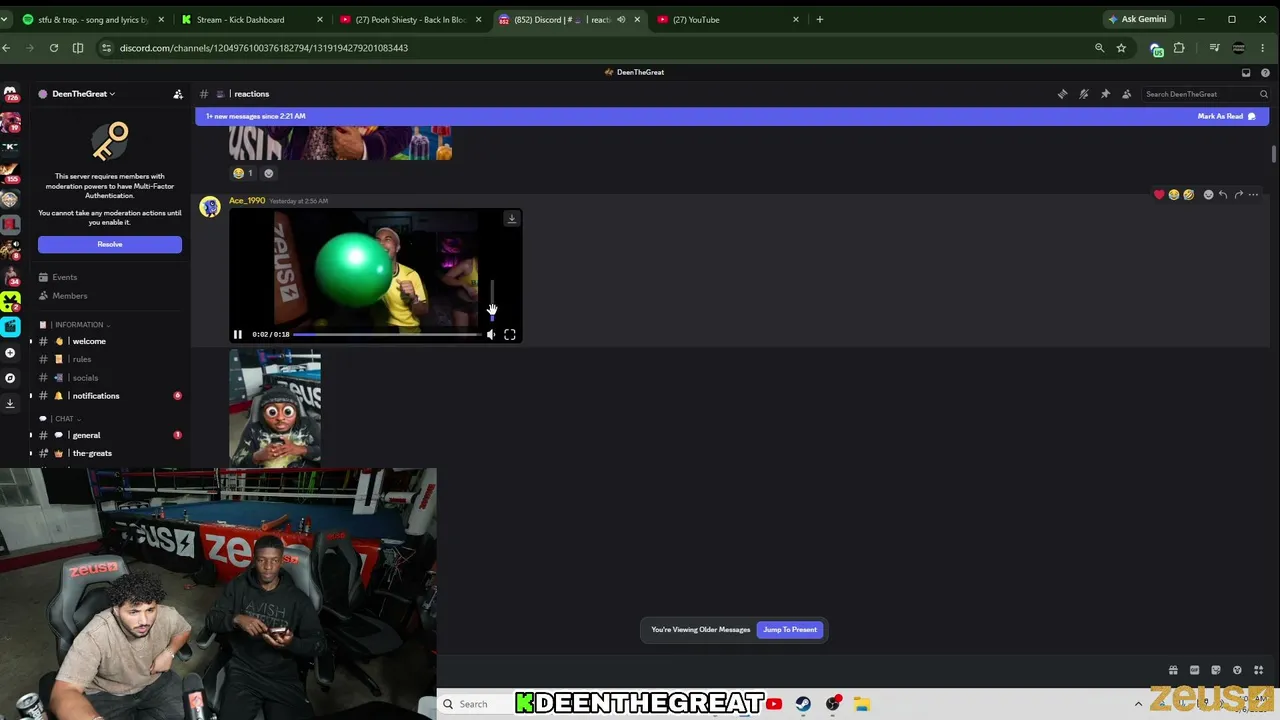Image resolution: width=1280 pixels, height=720 pixels.
Task: Click Mark As Read
Action: 1226,116
